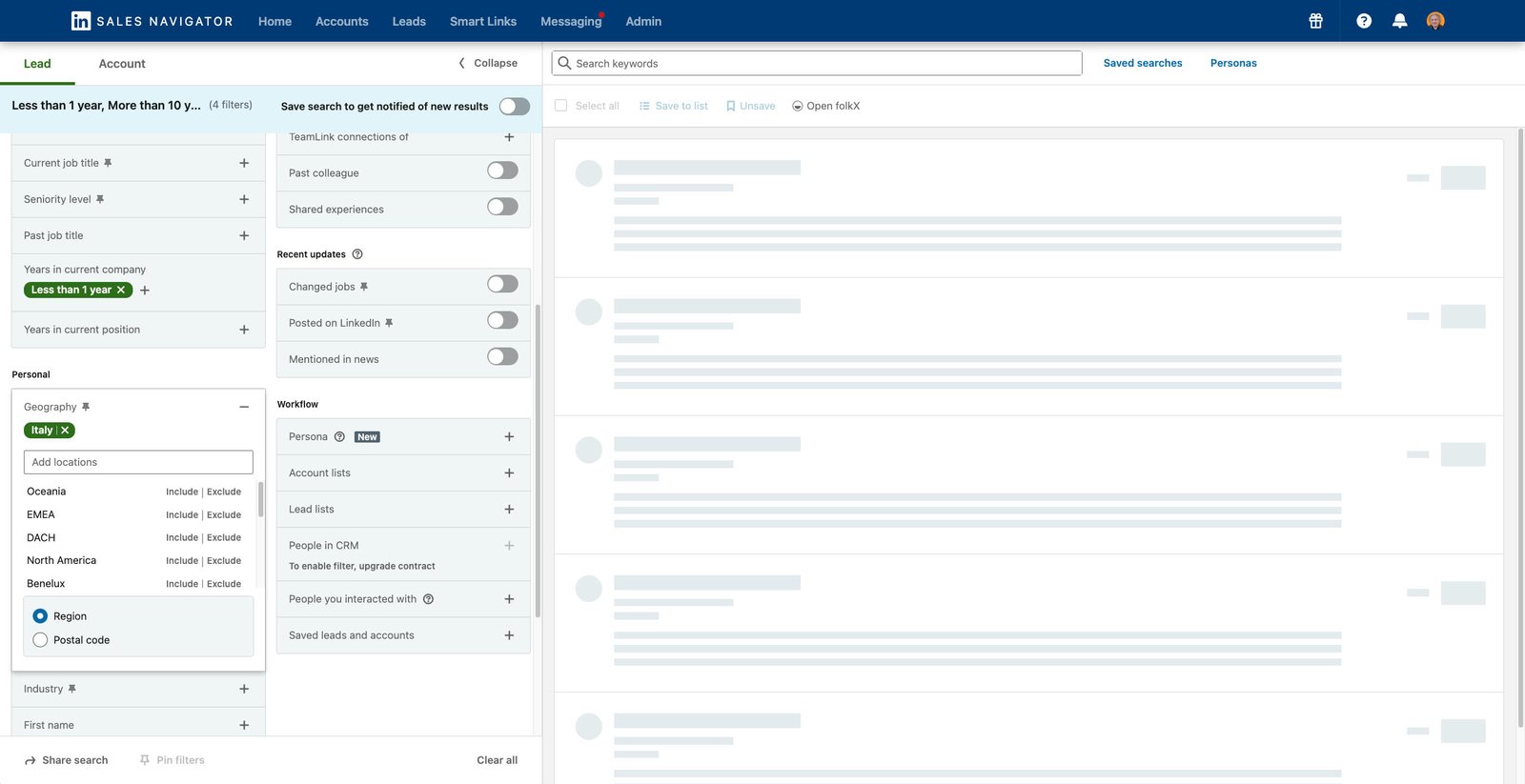The width and height of the screenshot is (1525, 784).
Task: Open the Leads menu
Action: pyautogui.click(x=409, y=21)
